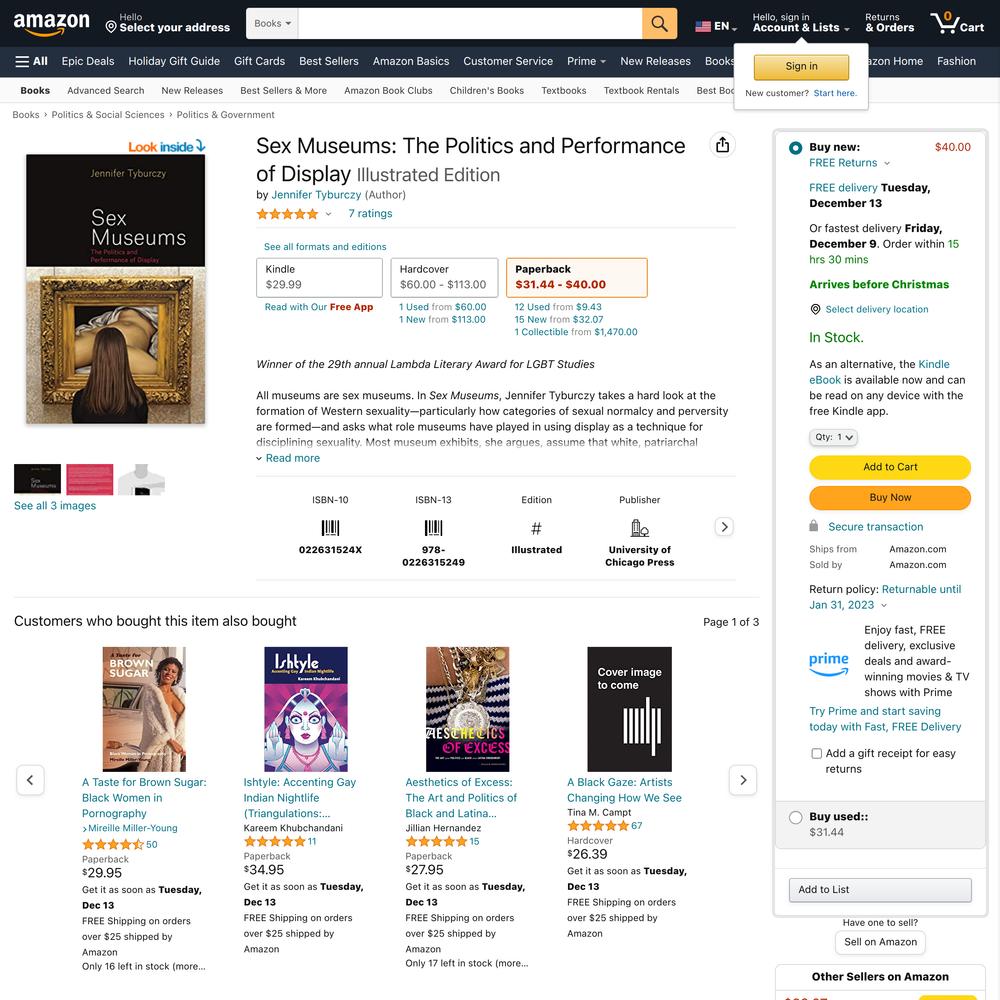
Task: Select the Buy new radio option
Action: [795, 148]
